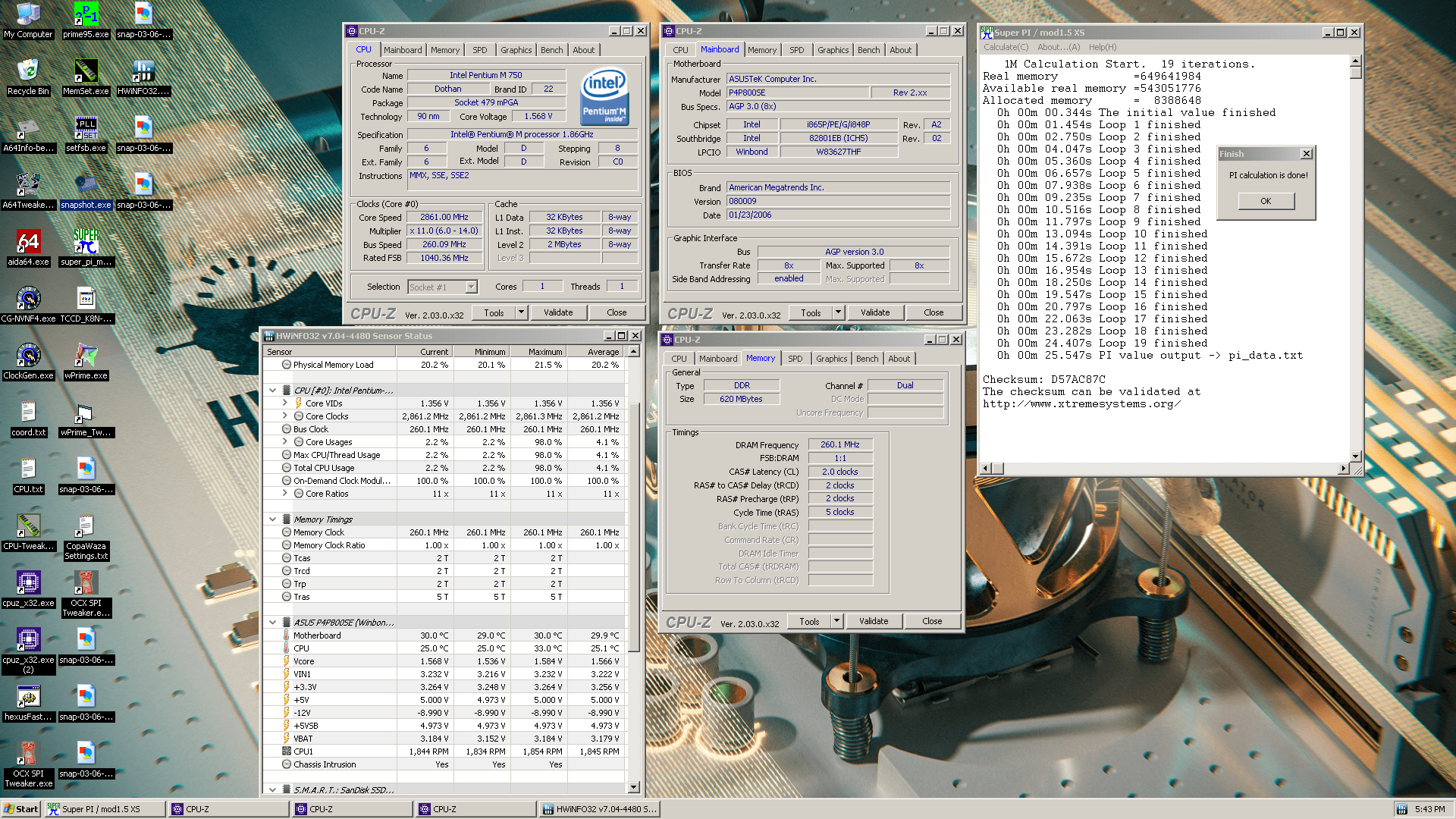
Task: Select the Chassis Intrusion sensor row
Action: (444, 764)
